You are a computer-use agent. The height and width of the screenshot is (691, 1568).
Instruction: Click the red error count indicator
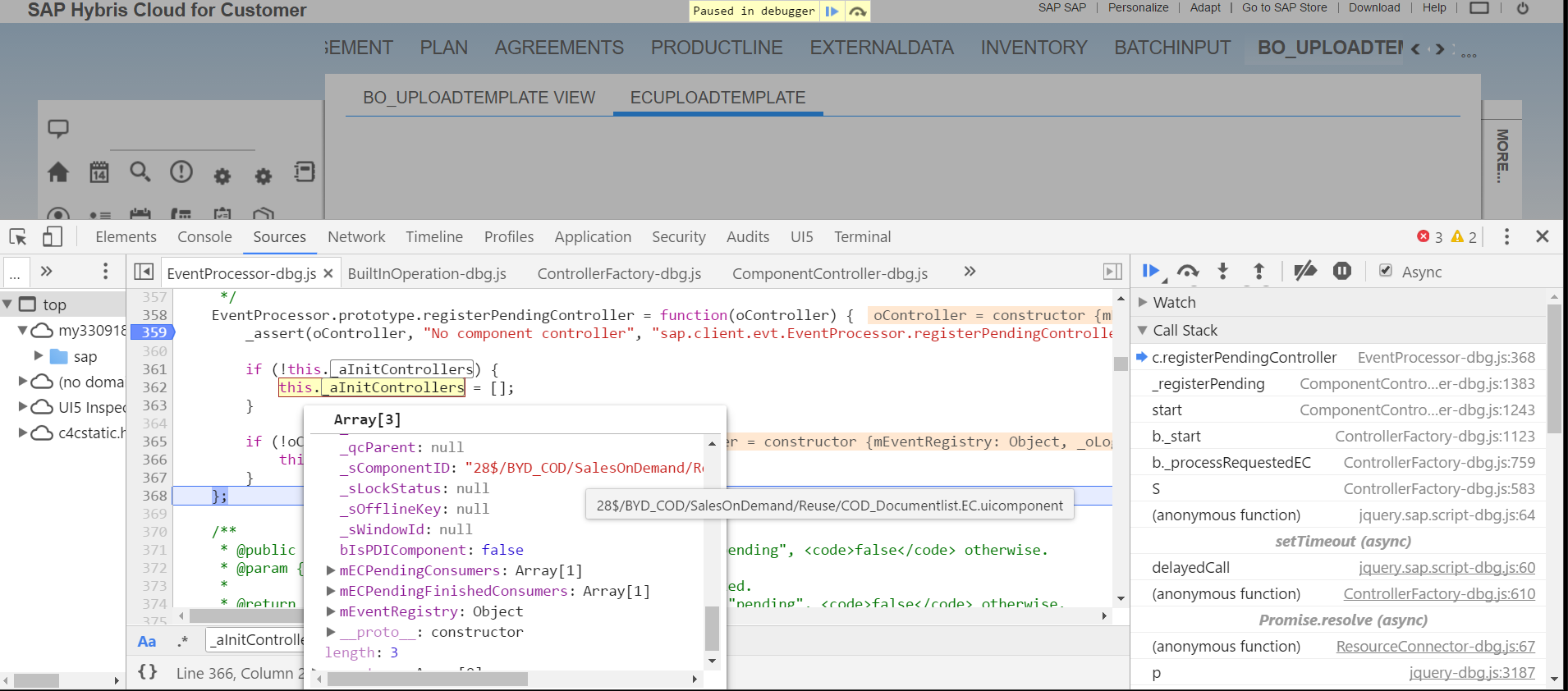click(x=1429, y=237)
